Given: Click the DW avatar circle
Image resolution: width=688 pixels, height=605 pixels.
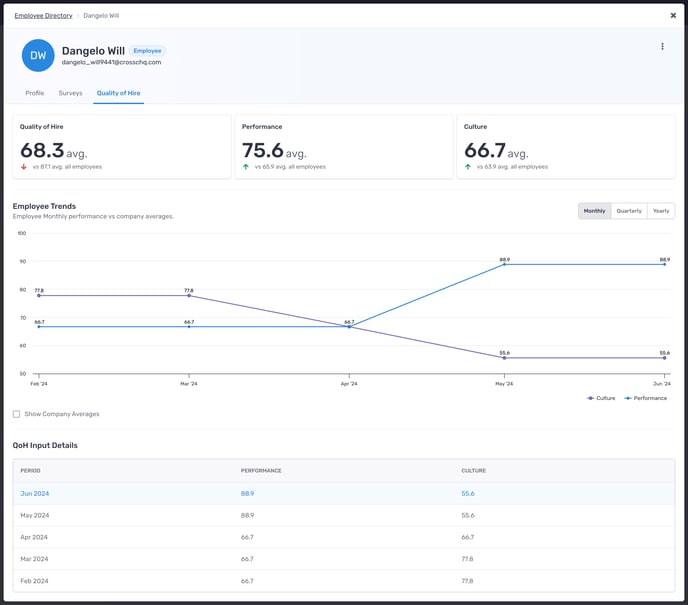Looking at the screenshot, I should 38,56.
